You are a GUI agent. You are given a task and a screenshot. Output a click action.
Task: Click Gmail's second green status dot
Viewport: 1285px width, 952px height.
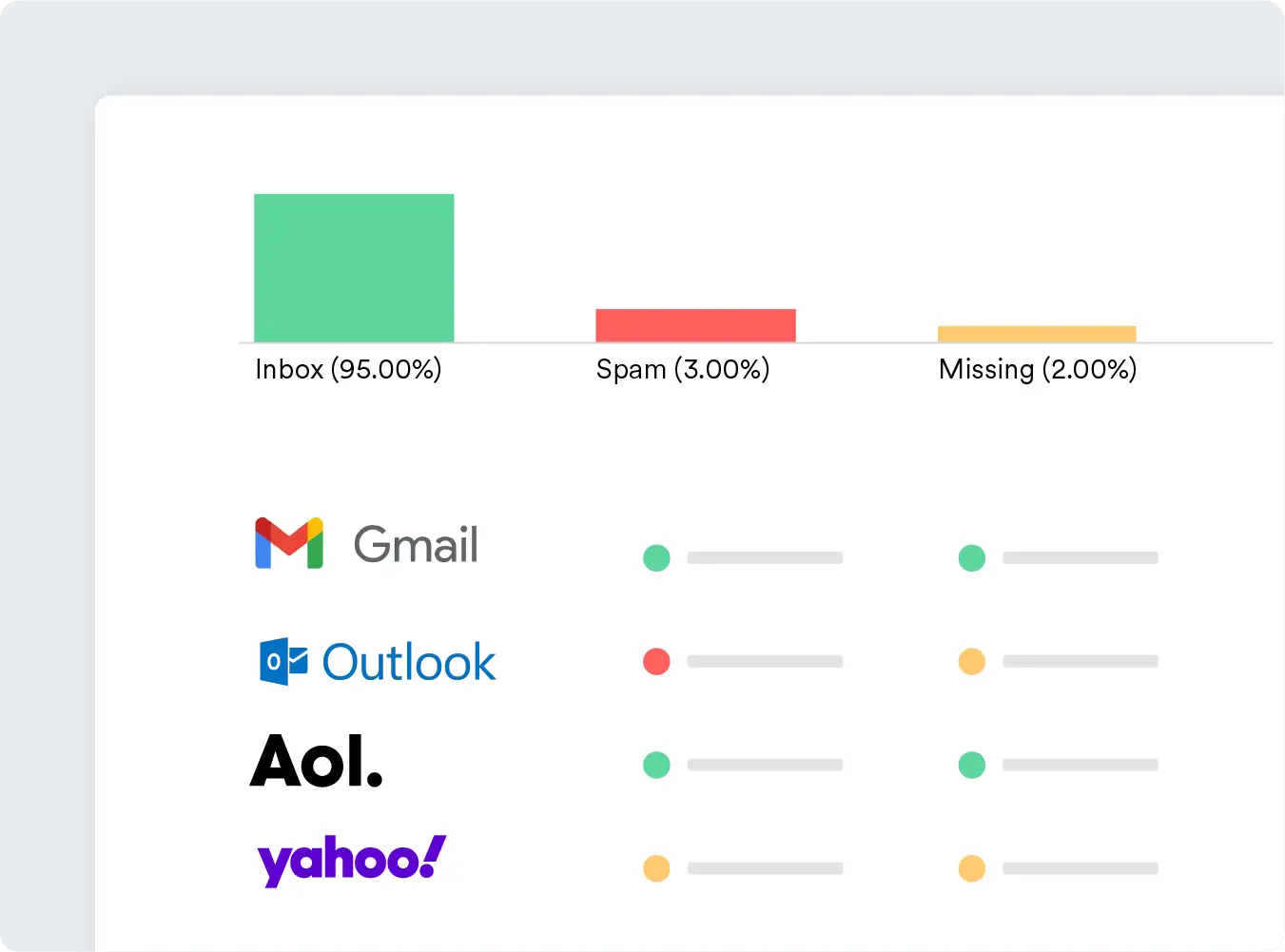pyautogui.click(x=972, y=558)
